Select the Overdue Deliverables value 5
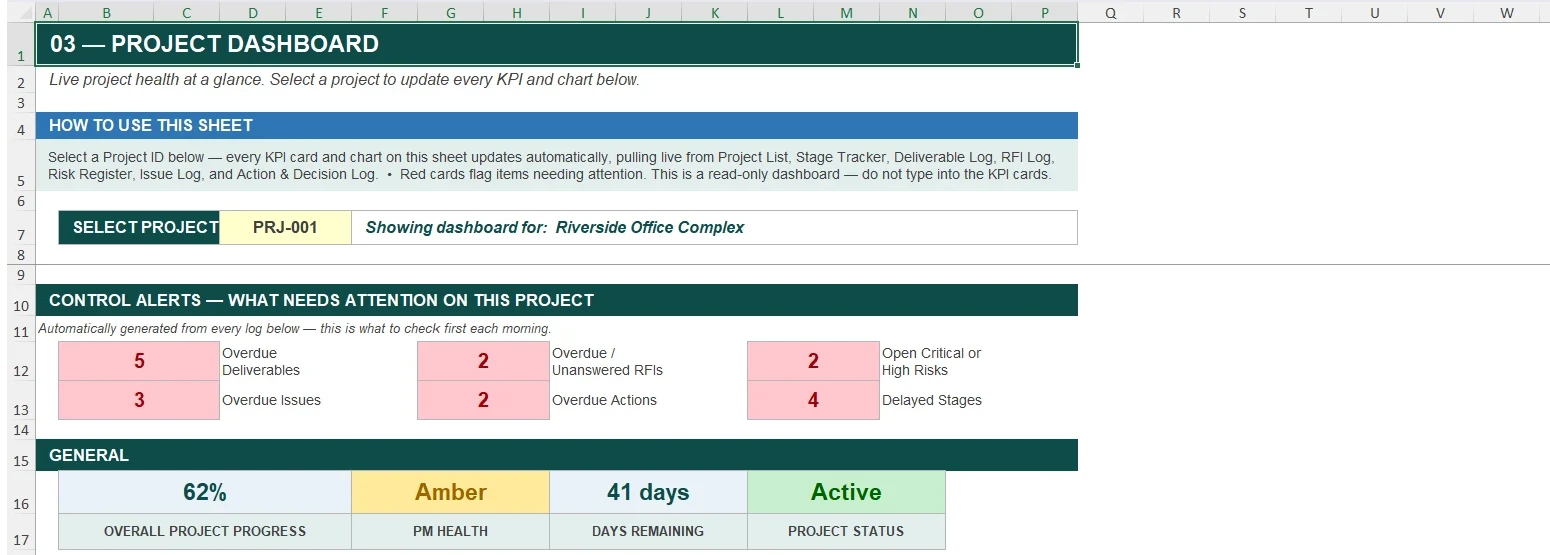 pos(139,361)
